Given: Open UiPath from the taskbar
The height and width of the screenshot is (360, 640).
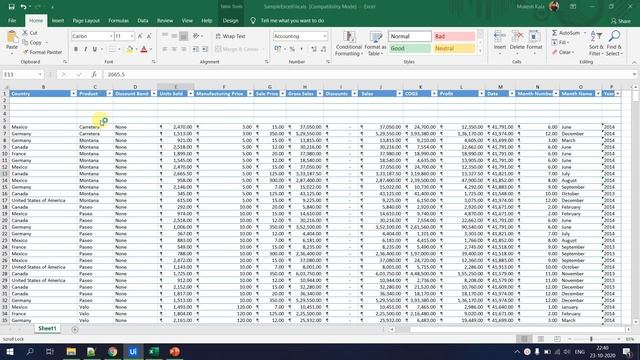Looking at the screenshot, I should click(x=133, y=351).
